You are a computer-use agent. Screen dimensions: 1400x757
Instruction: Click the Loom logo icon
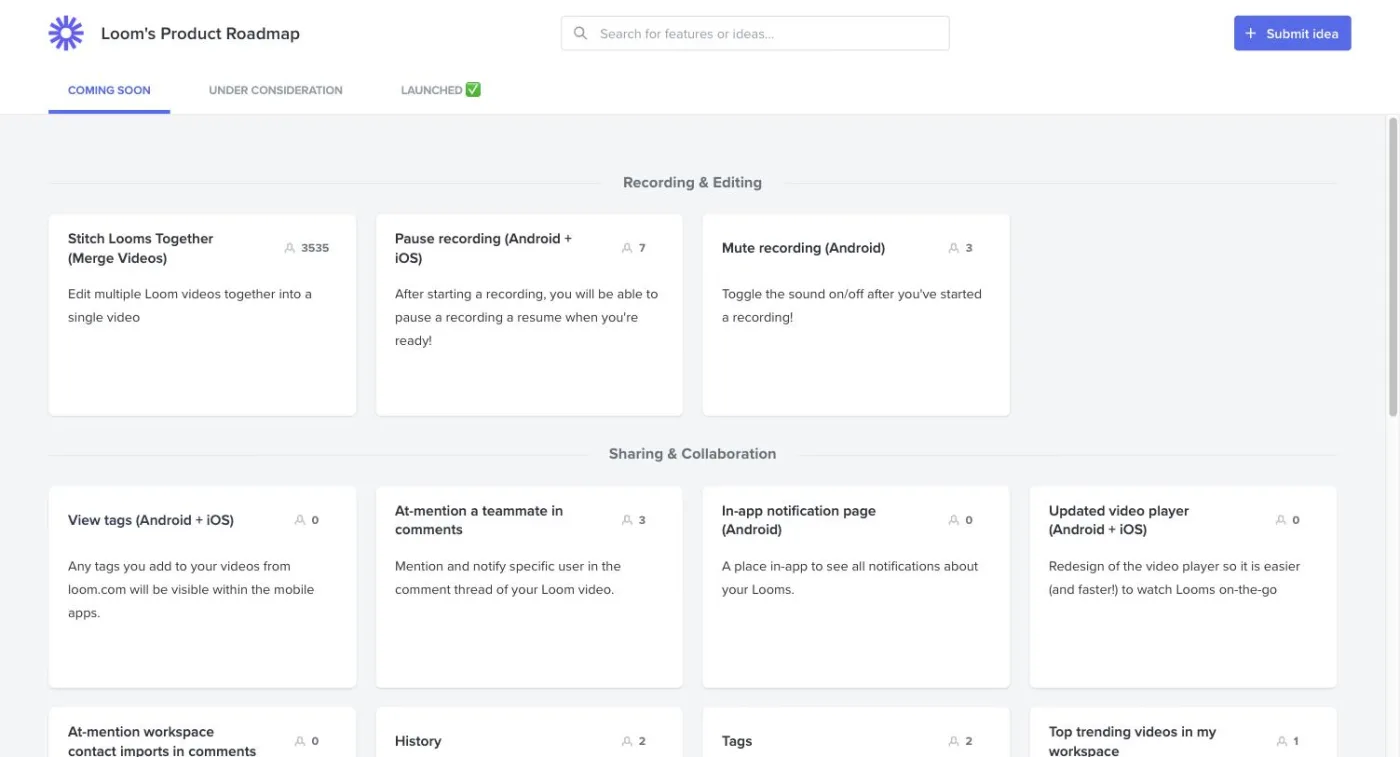(x=66, y=33)
